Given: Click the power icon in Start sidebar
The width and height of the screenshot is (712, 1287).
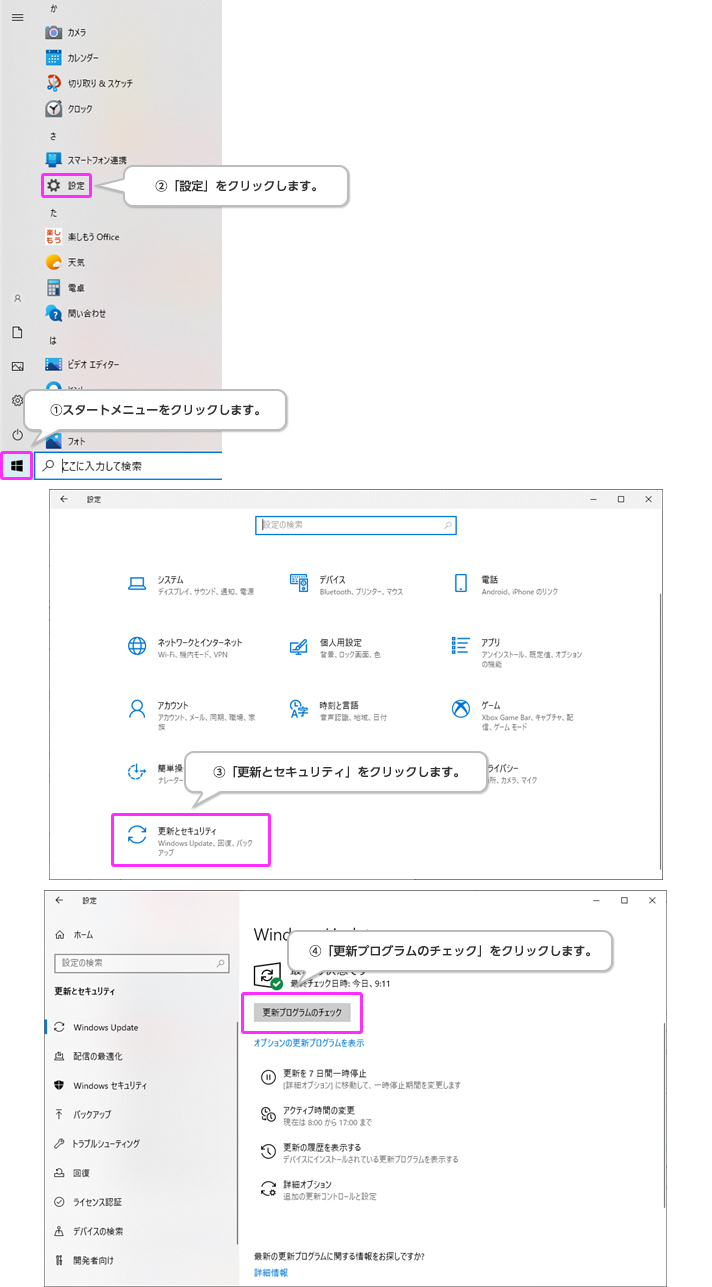Looking at the screenshot, I should tap(17, 435).
